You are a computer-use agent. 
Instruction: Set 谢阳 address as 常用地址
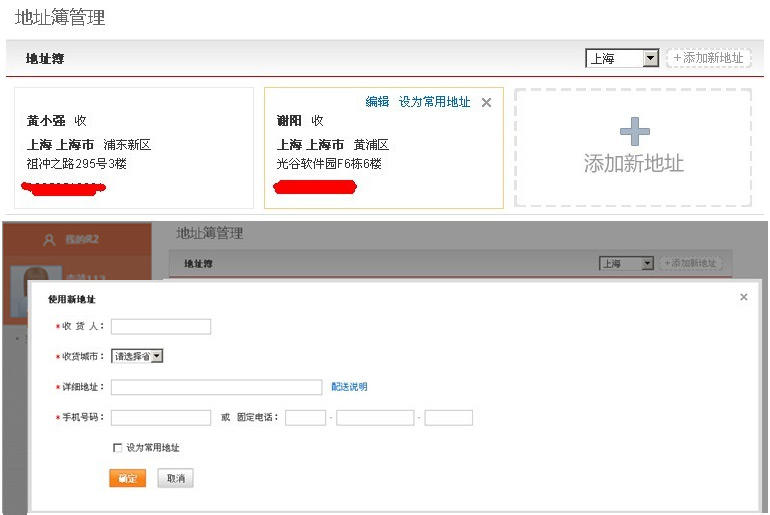coord(434,102)
